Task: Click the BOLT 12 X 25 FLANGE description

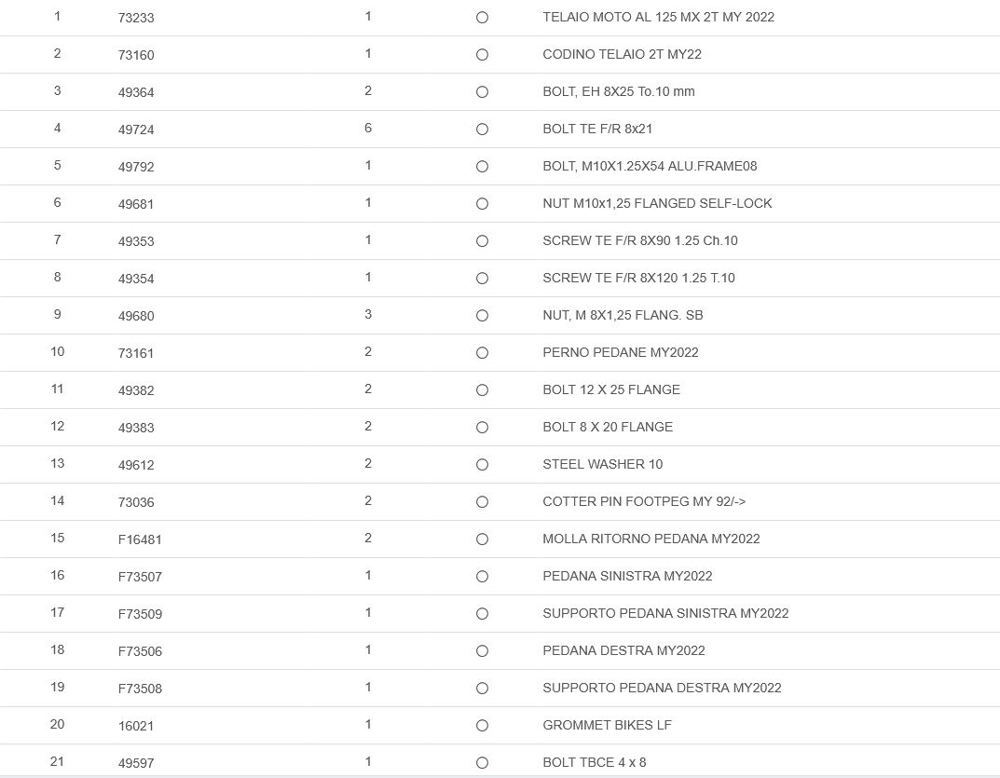Action: pos(611,390)
